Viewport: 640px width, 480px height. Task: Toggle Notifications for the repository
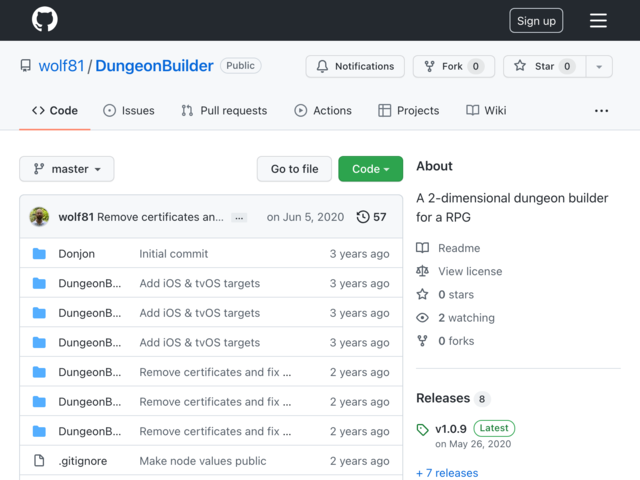(355, 66)
